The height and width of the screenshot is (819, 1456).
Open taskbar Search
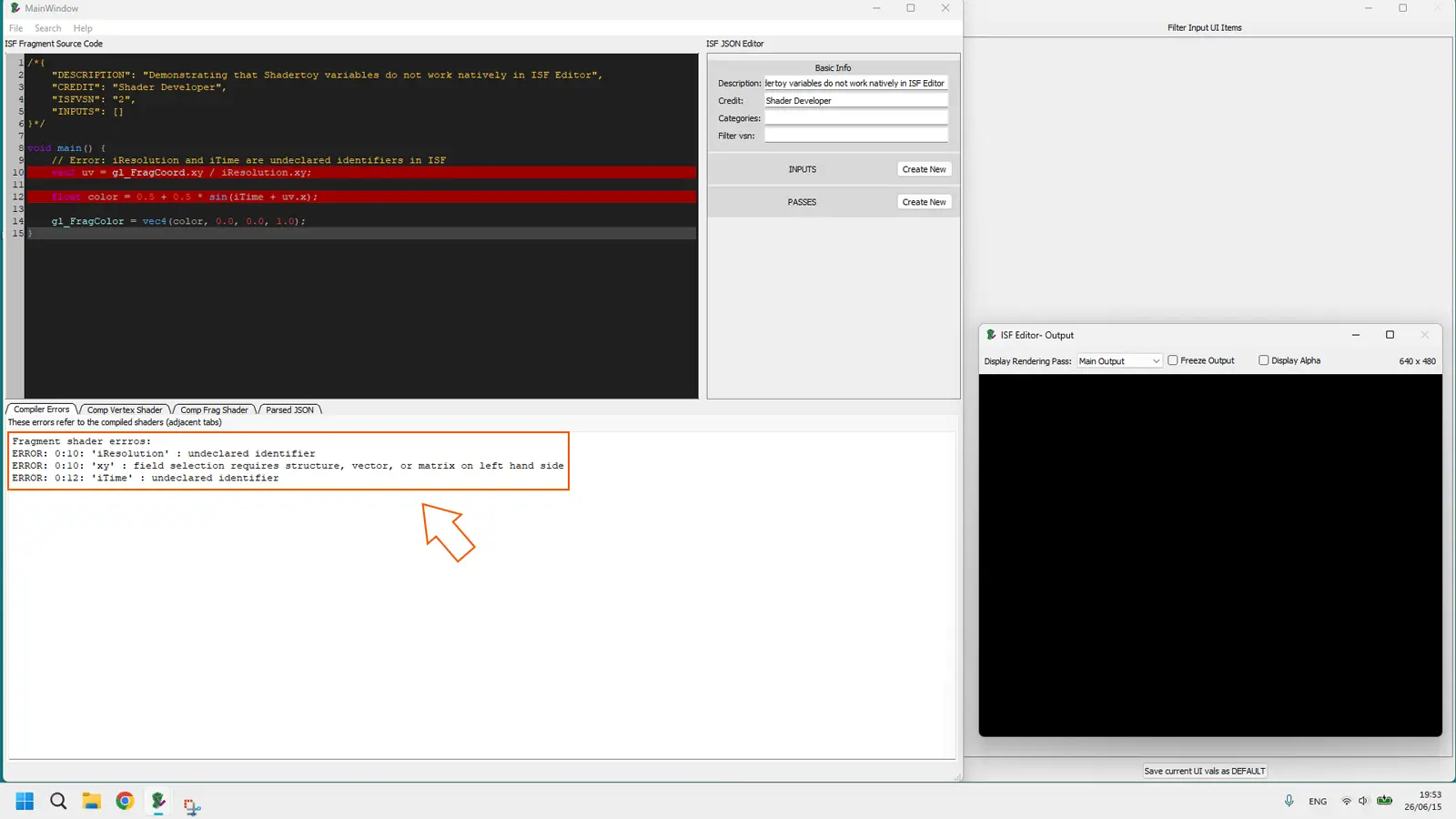pyautogui.click(x=58, y=801)
